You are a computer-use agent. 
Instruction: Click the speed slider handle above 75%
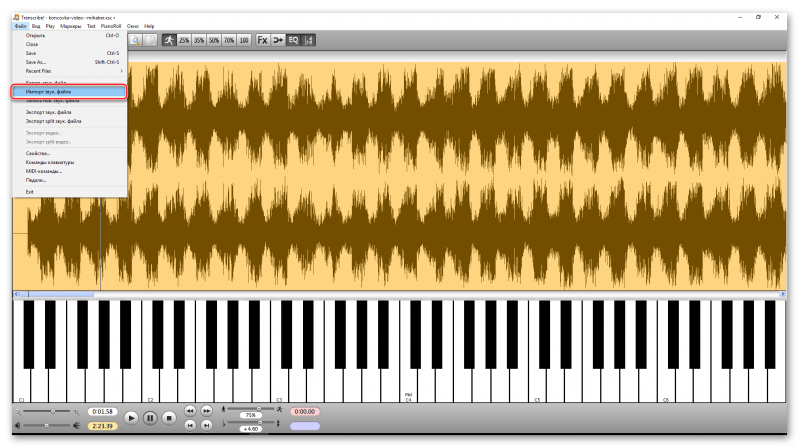coord(259,409)
